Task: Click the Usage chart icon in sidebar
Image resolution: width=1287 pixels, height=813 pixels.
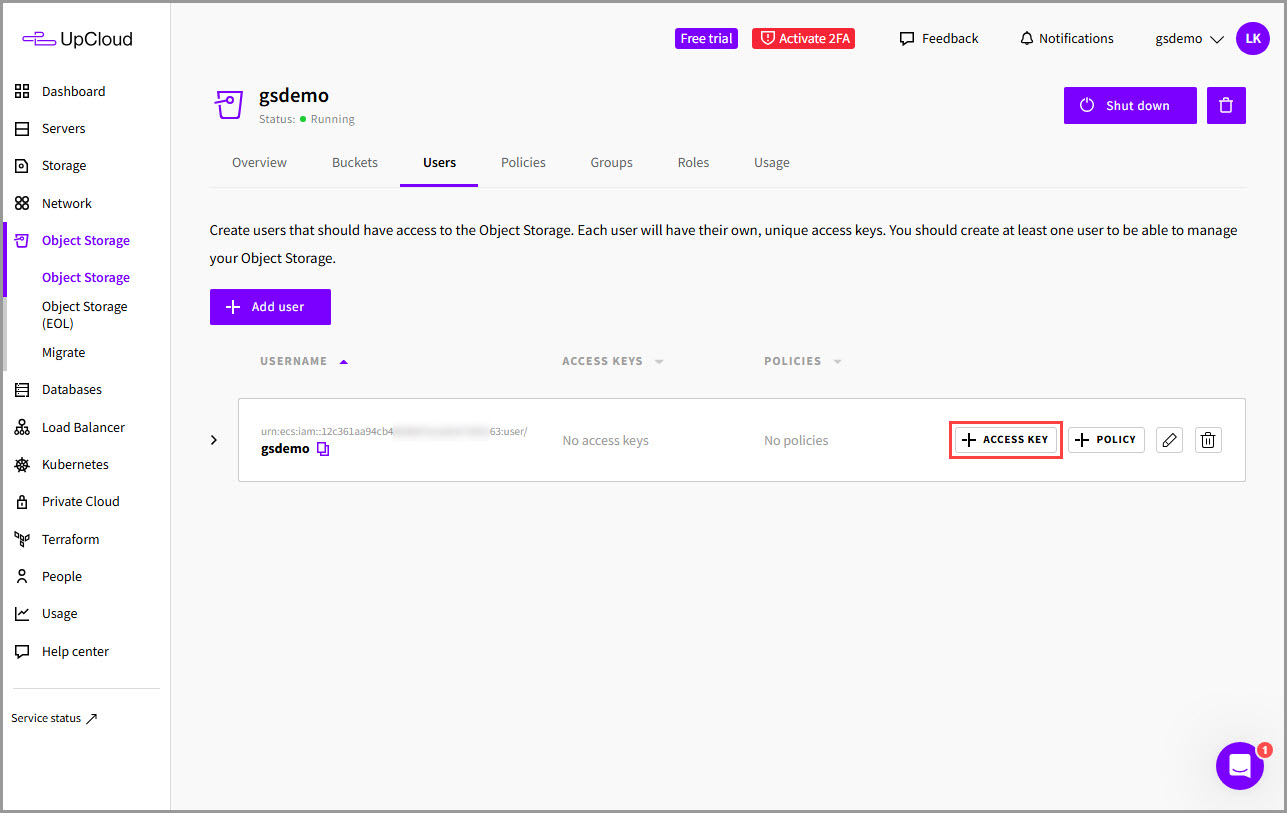Action: (x=22, y=614)
